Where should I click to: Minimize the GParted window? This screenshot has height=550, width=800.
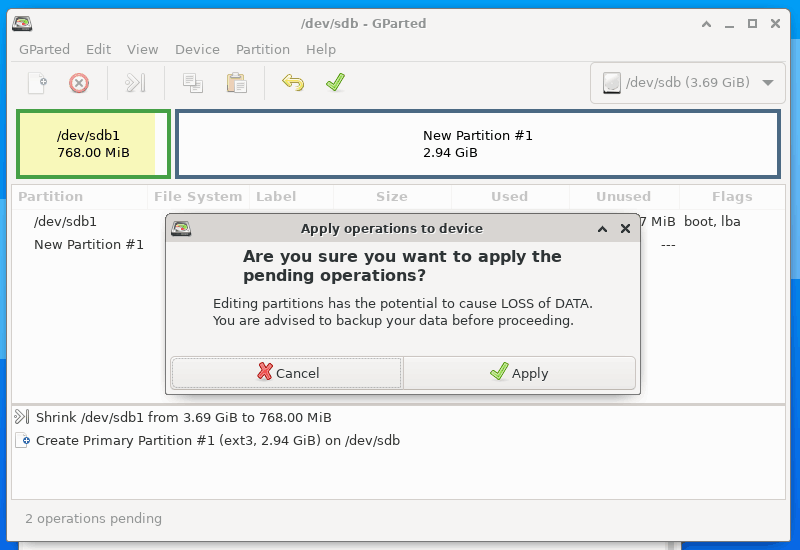pos(730,24)
